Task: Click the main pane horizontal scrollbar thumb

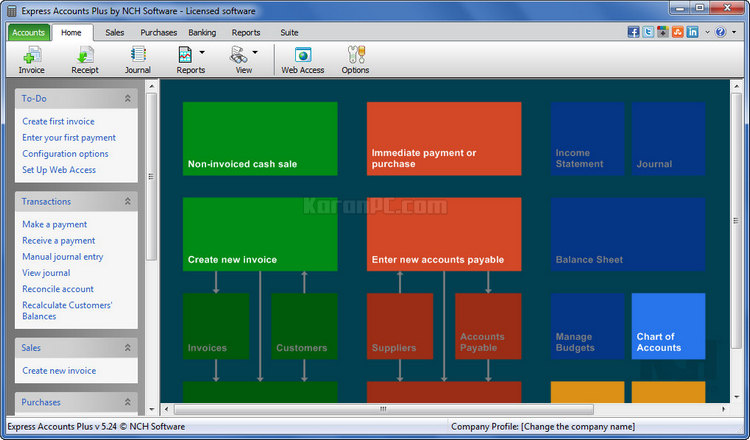Action: tap(384, 409)
